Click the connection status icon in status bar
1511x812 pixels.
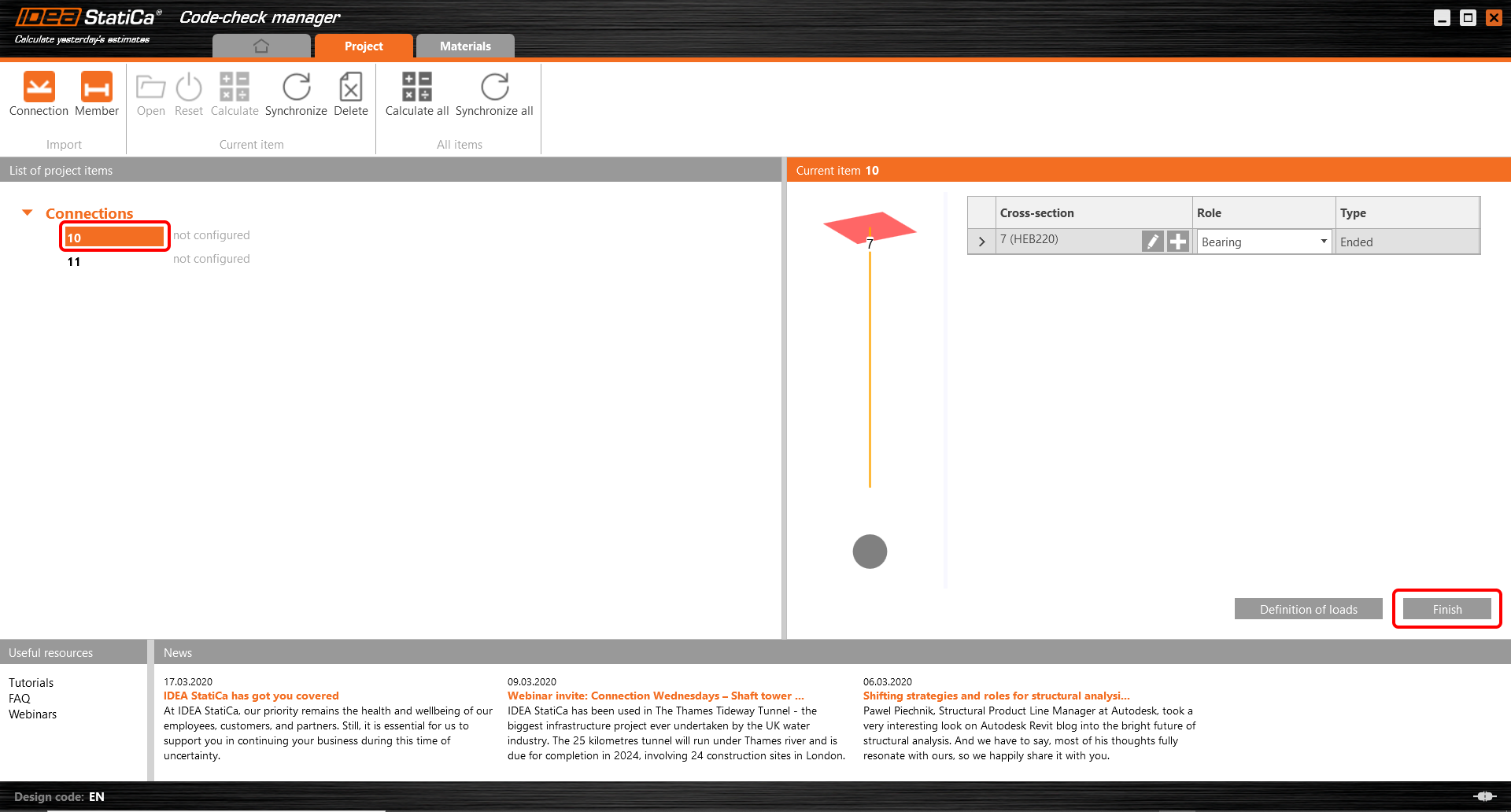(1485, 796)
